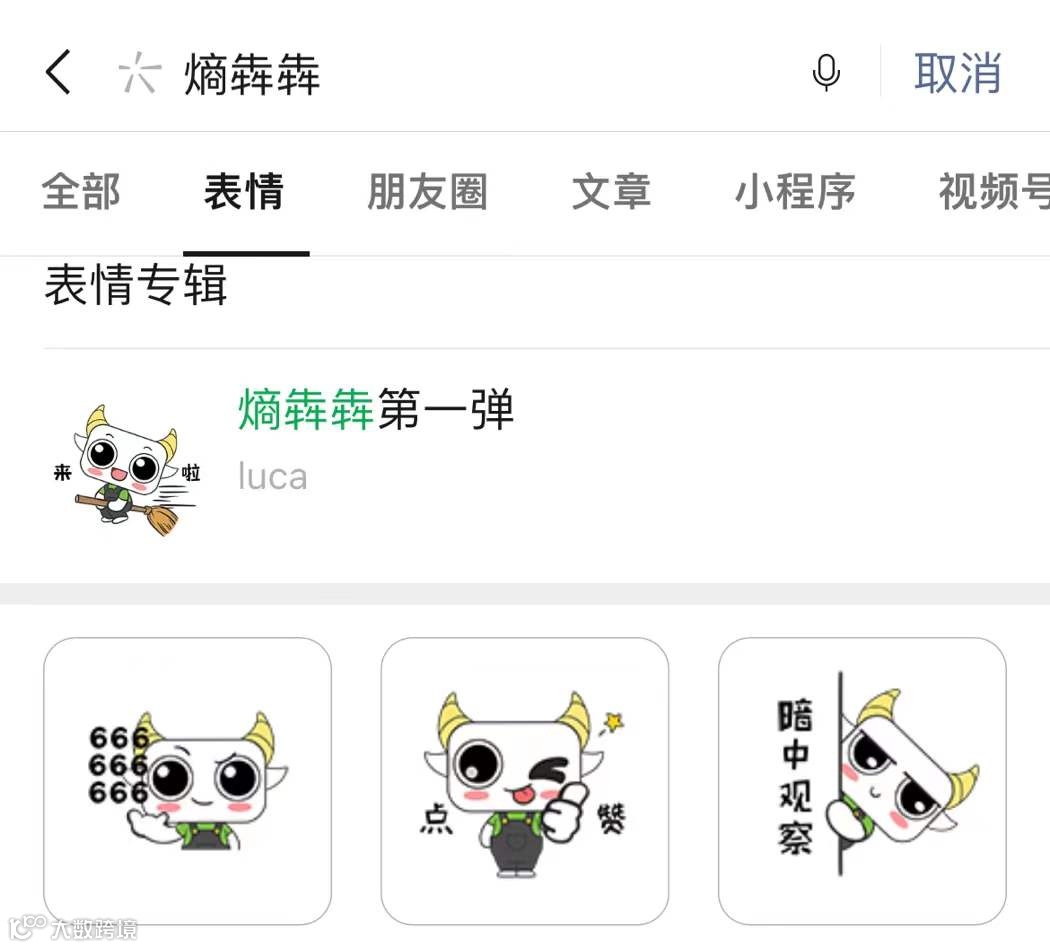Open the 熵犇犇第一弹 sticker album title
Image resolution: width=1050 pixels, height=948 pixels.
(x=376, y=409)
